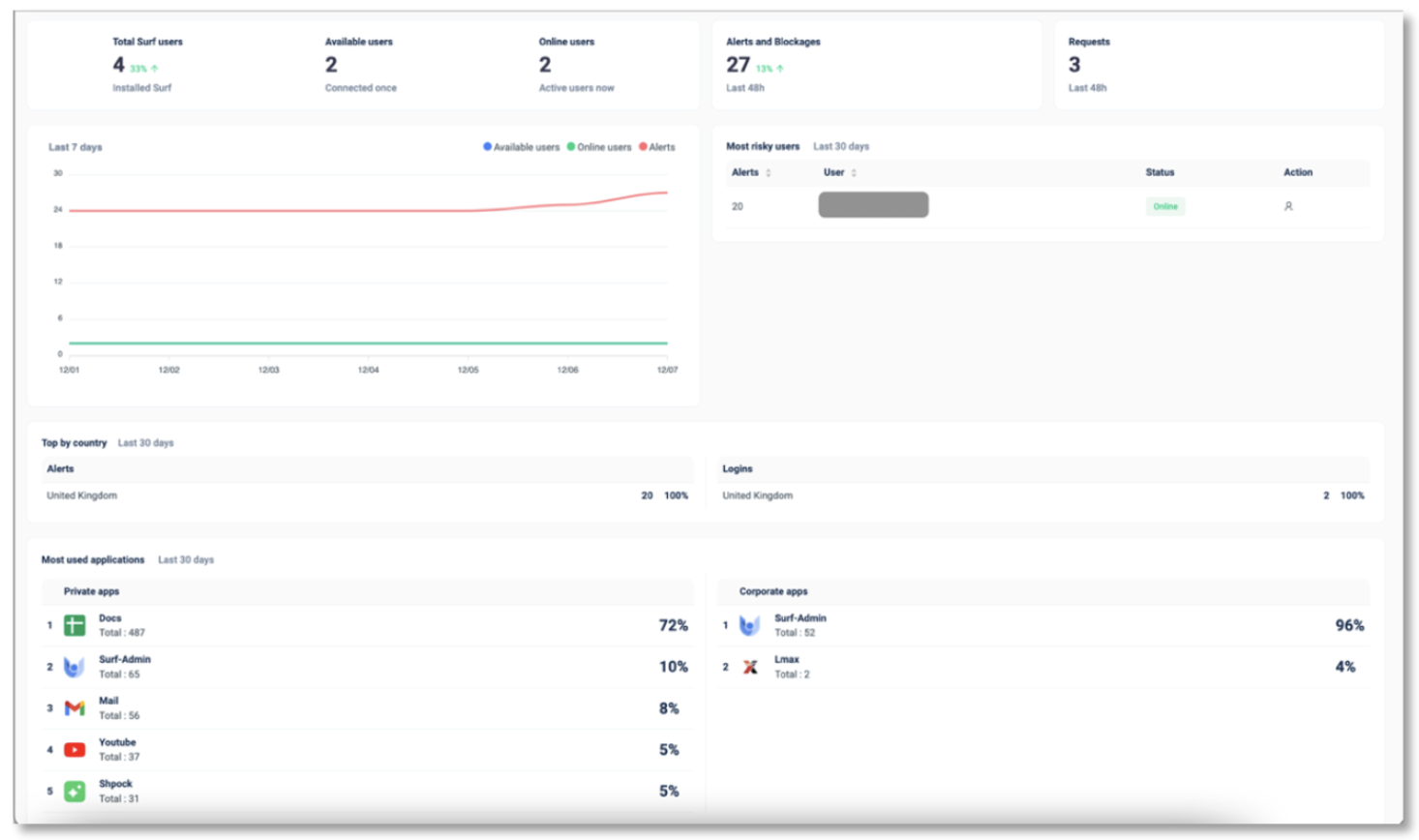Image resolution: width=1419 pixels, height=840 pixels.
Task: Select the Shpock app icon
Action: click(75, 792)
